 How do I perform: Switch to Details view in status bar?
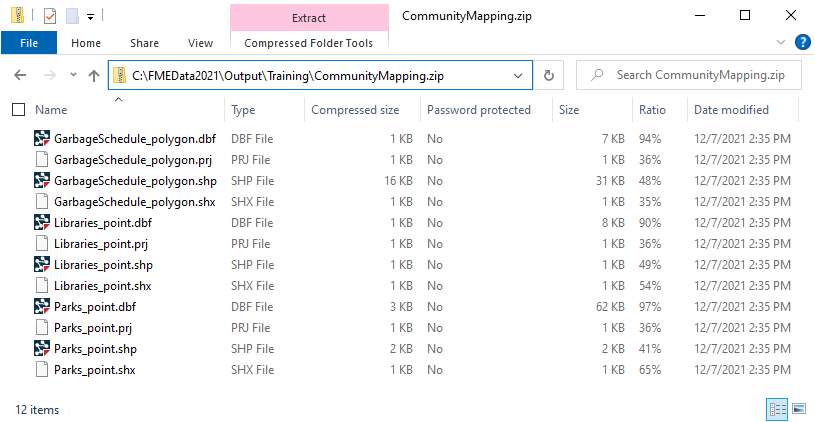[778, 409]
